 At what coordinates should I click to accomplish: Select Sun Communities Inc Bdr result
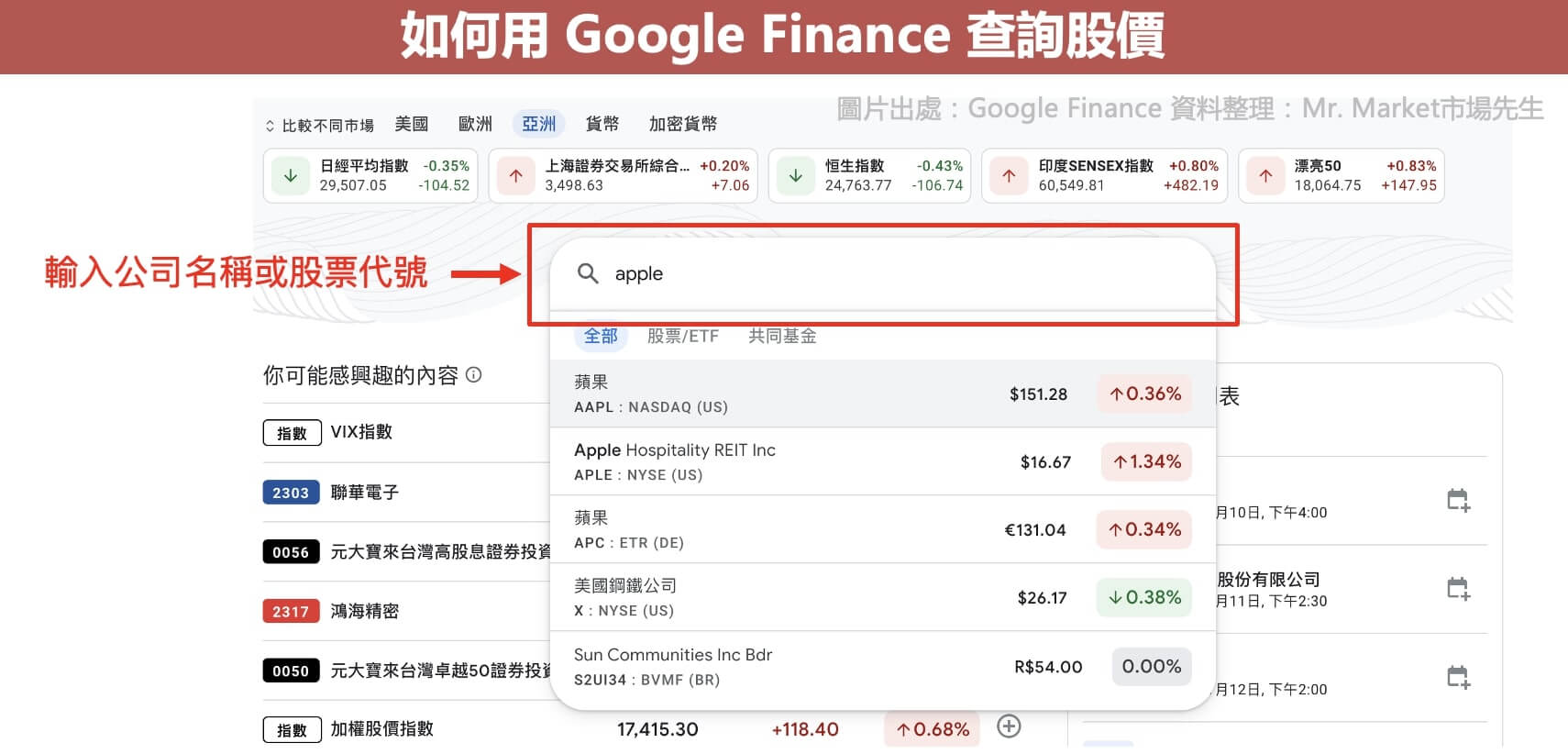pyautogui.click(x=883, y=667)
